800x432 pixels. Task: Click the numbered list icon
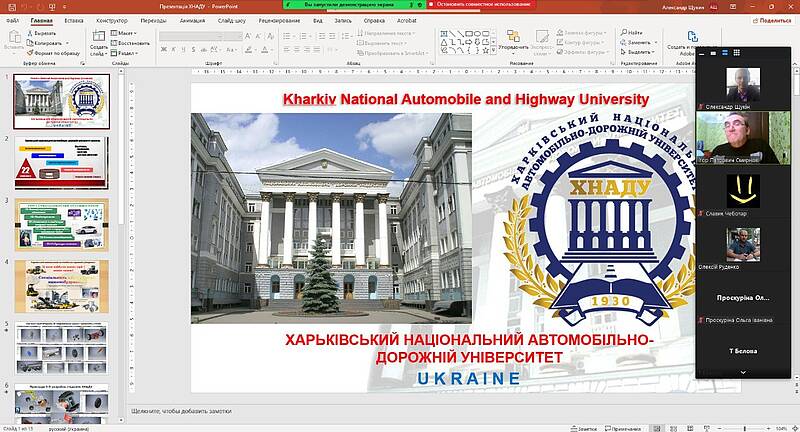304,36
